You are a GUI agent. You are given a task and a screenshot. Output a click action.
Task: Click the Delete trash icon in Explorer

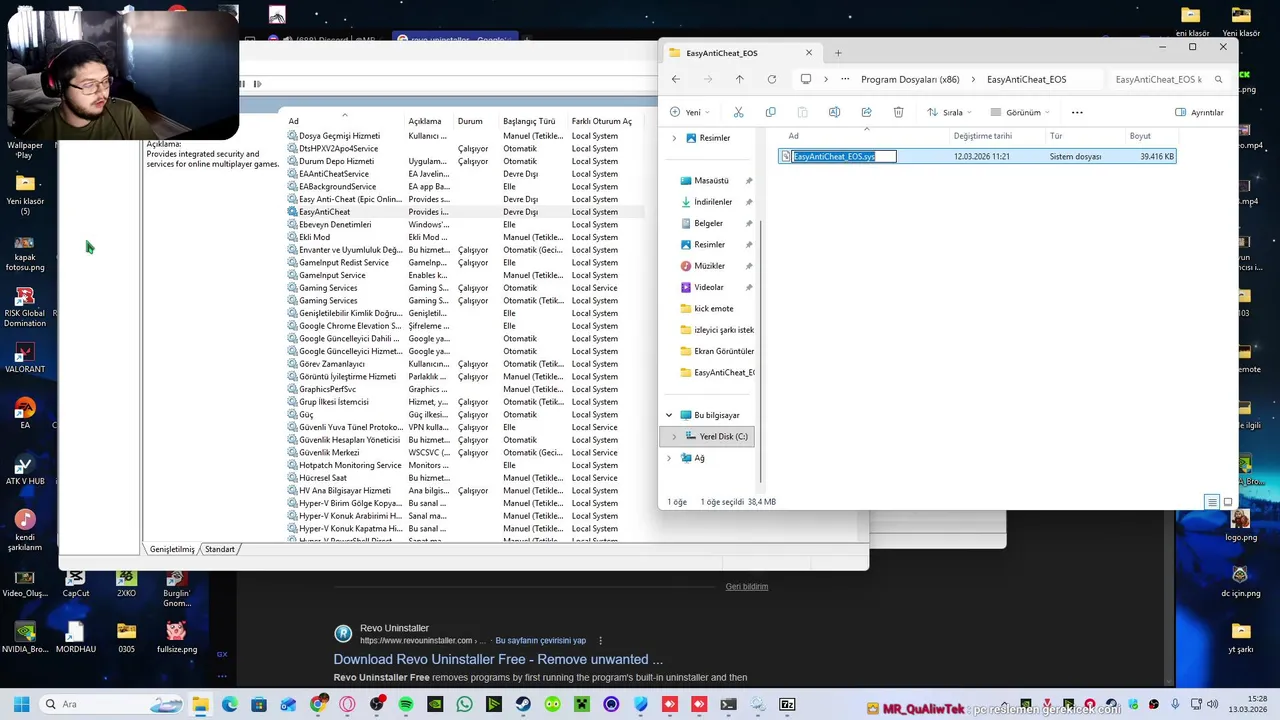pyautogui.click(x=898, y=112)
